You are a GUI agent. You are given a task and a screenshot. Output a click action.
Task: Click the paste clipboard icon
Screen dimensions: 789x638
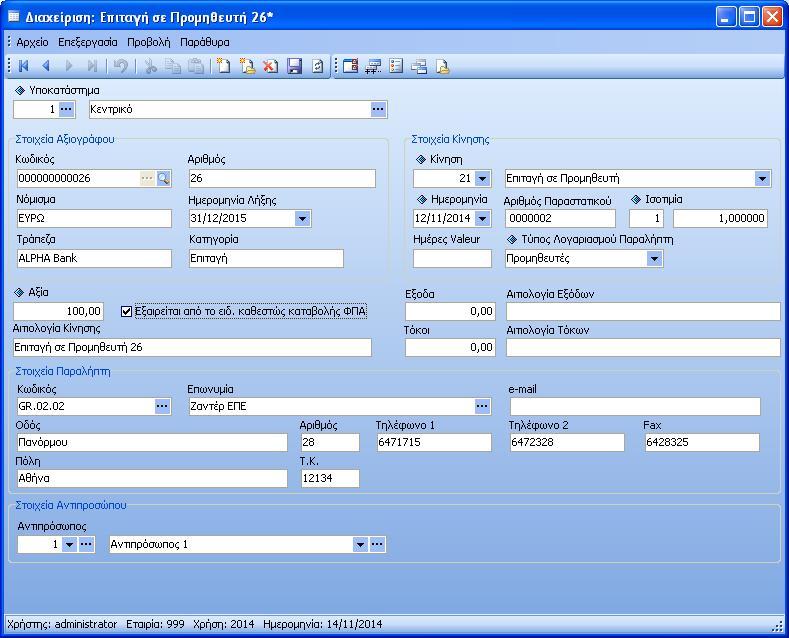click(196, 66)
